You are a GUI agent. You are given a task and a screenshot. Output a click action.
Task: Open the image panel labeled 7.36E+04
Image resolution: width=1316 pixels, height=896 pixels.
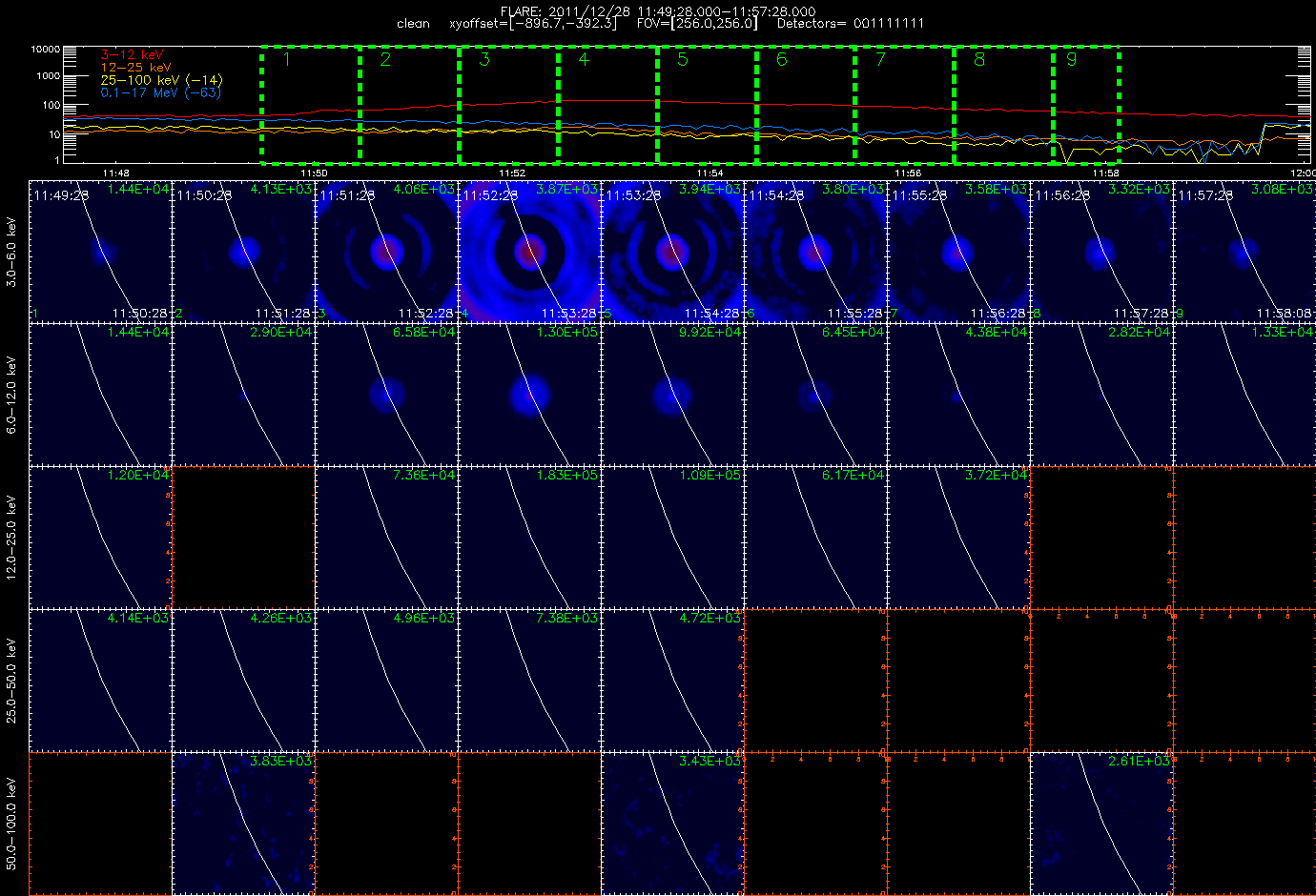point(386,538)
